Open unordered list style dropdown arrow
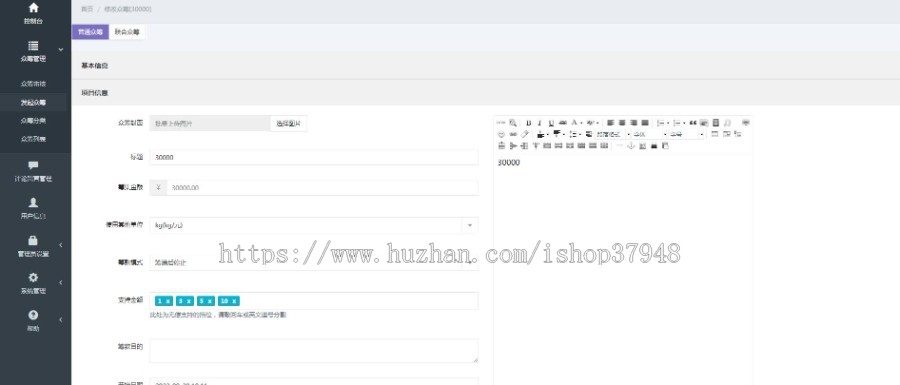 684,123
